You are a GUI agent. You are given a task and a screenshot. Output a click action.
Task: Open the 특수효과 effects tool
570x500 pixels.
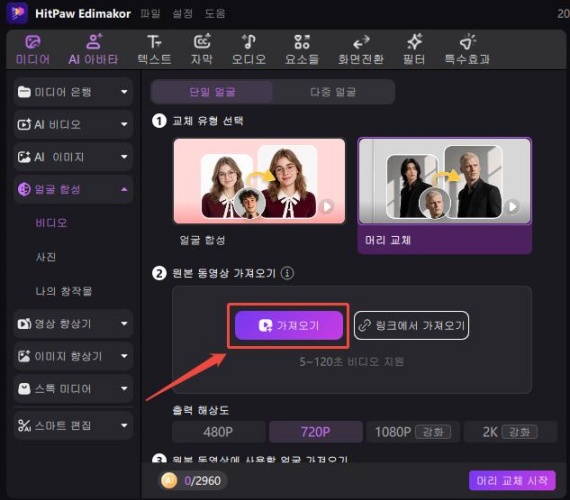point(467,50)
